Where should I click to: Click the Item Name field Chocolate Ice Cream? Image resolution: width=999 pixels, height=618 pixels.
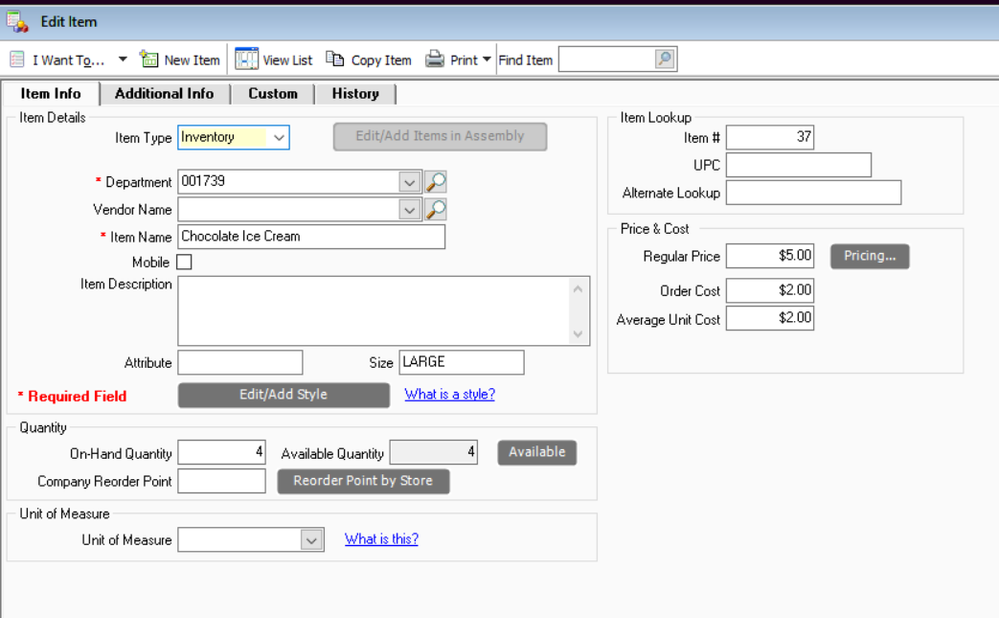[x=311, y=236]
